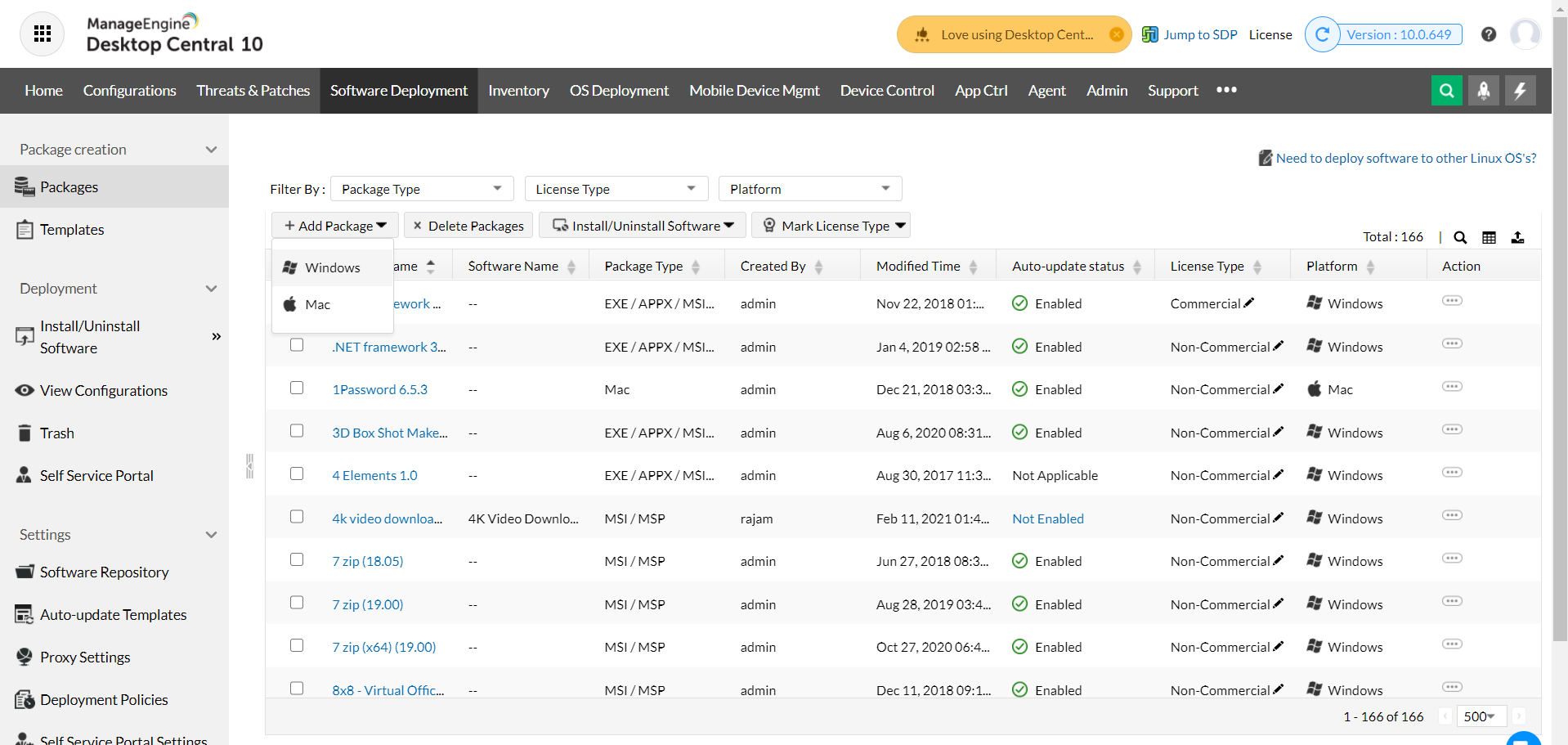Click the Delete Packages button
Screen dimensions: 1568x745
coord(468,226)
